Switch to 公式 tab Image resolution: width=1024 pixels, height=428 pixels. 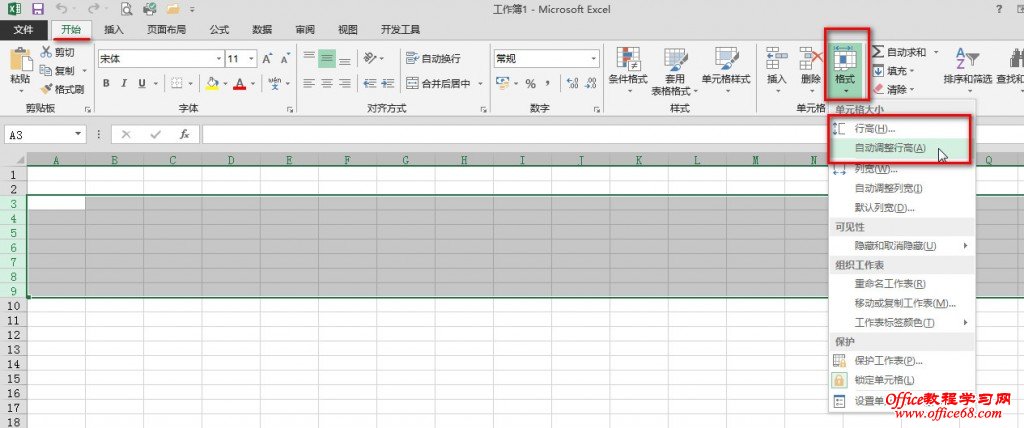tap(219, 29)
